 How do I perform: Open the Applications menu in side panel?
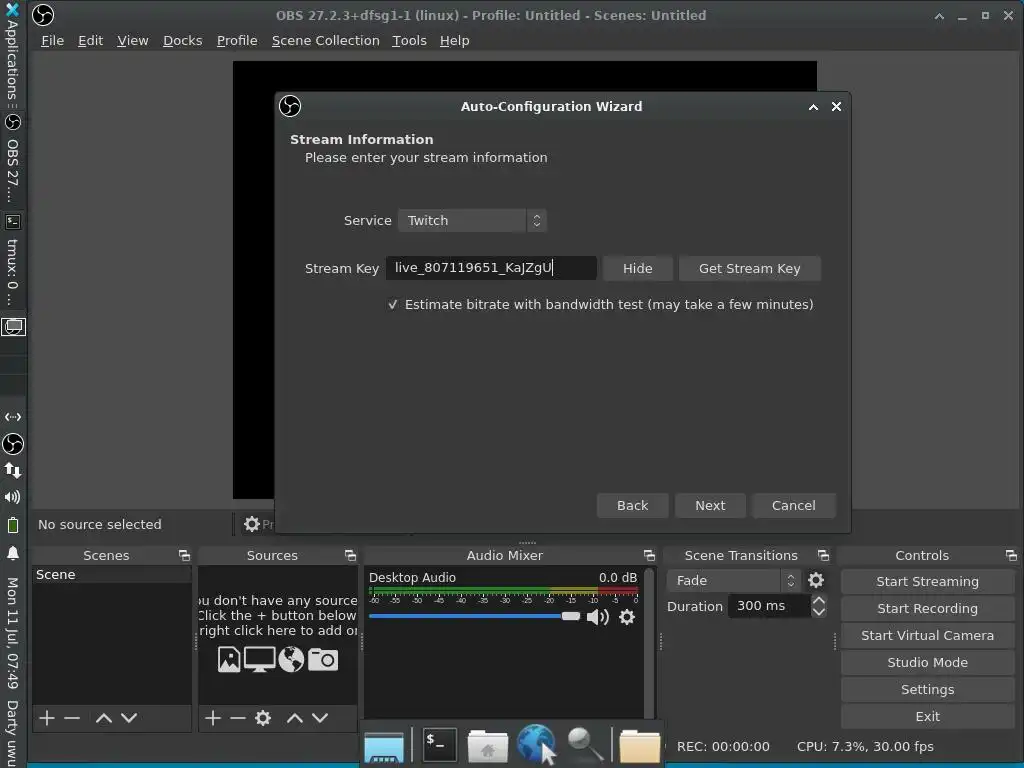click(12, 56)
